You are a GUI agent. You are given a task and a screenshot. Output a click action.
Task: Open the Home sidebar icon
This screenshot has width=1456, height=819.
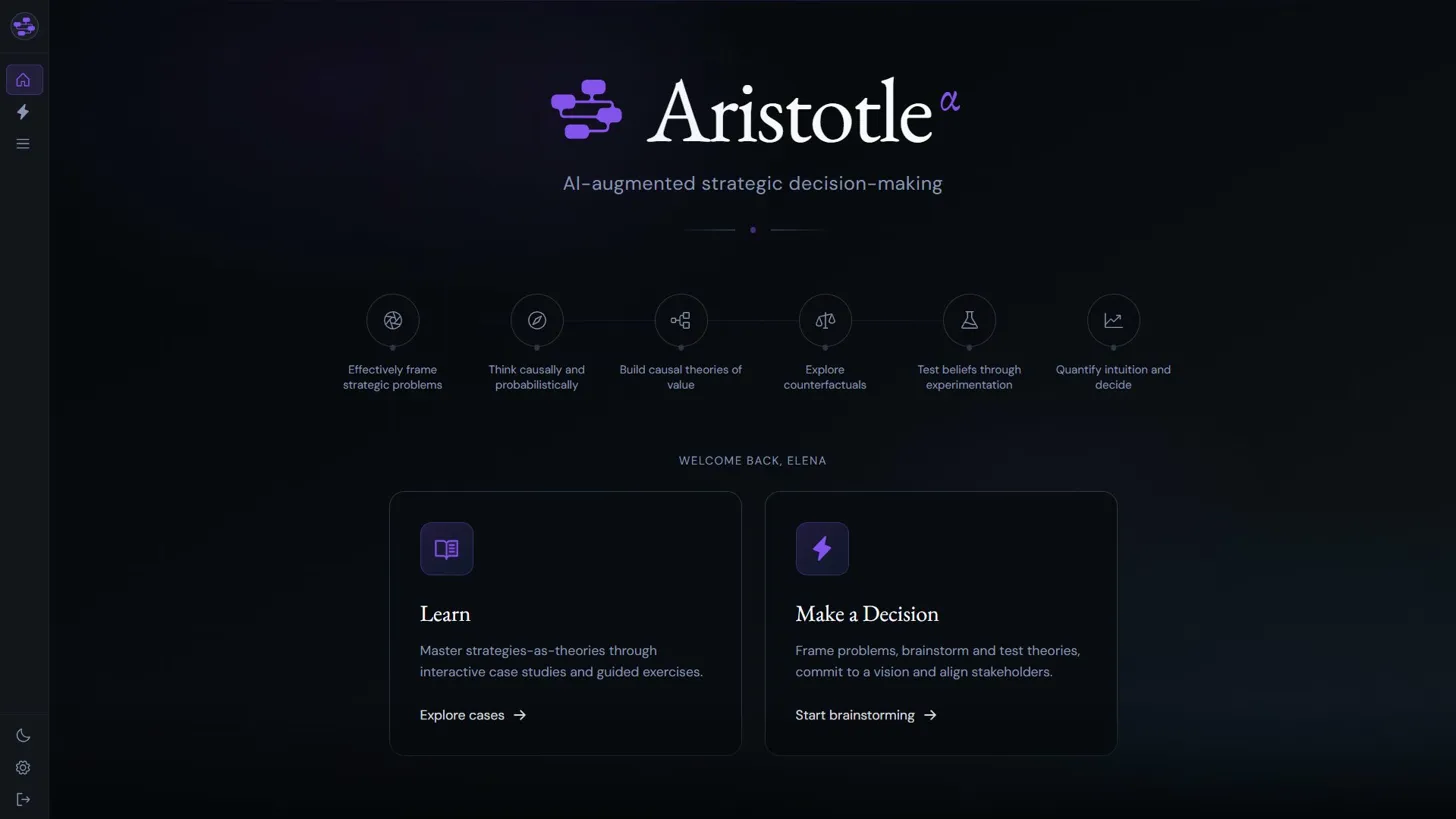pos(24,80)
